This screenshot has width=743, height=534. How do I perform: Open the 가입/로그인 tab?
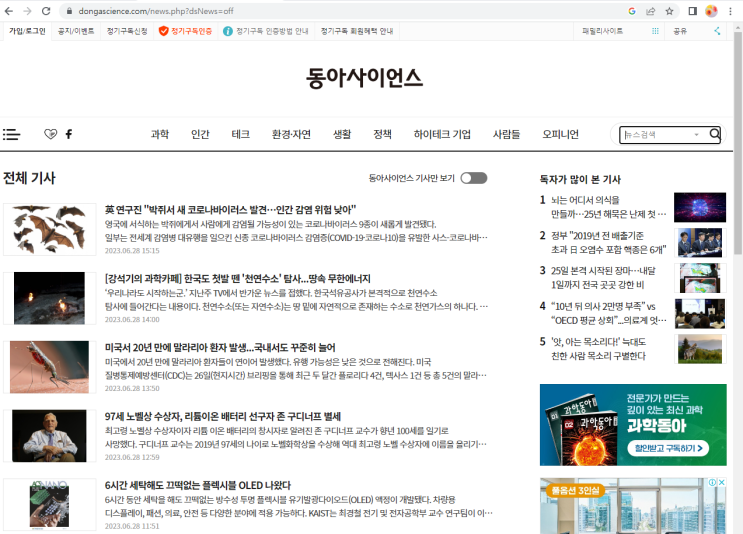[x=27, y=31]
